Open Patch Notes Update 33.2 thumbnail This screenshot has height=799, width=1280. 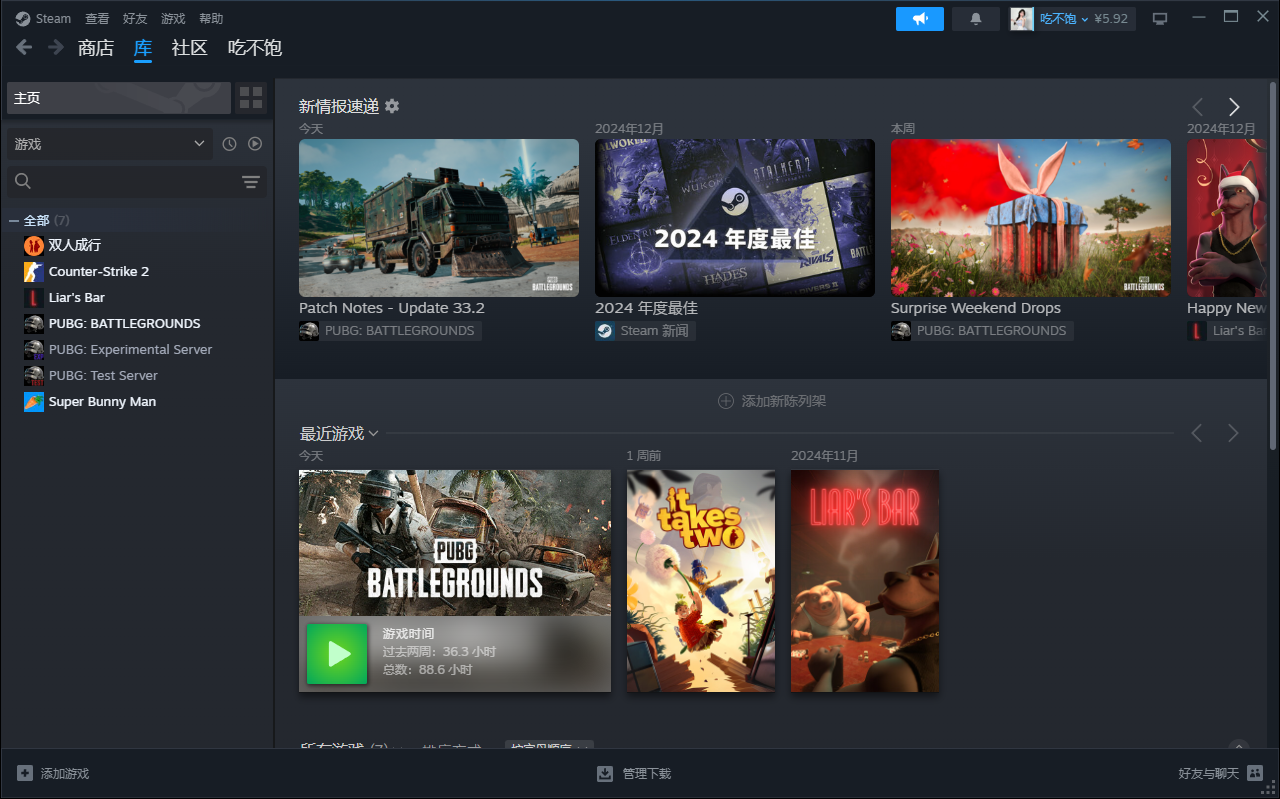[439, 218]
